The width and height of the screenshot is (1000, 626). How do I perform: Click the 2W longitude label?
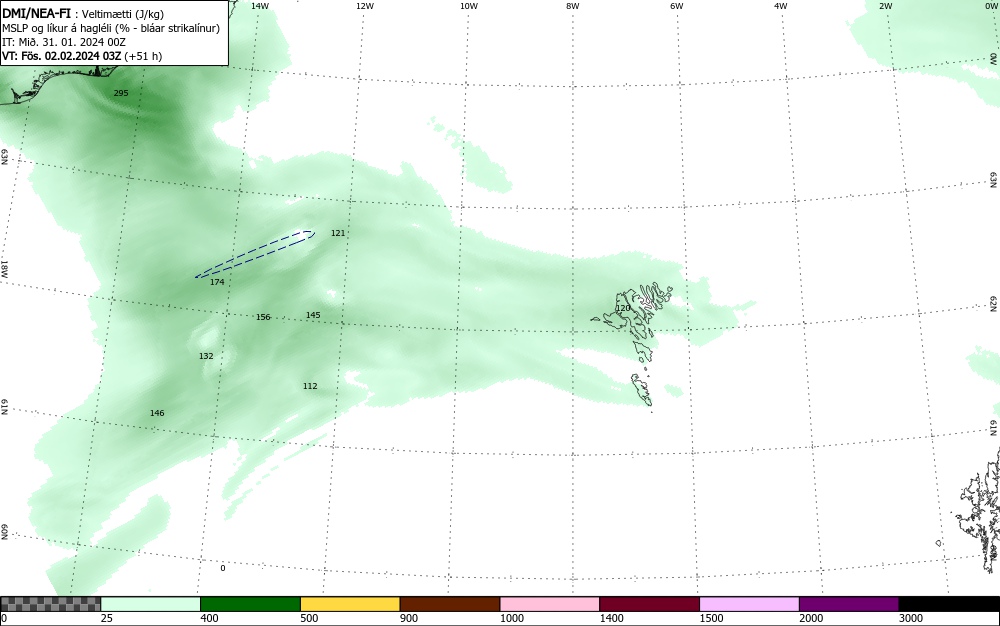pos(885,6)
